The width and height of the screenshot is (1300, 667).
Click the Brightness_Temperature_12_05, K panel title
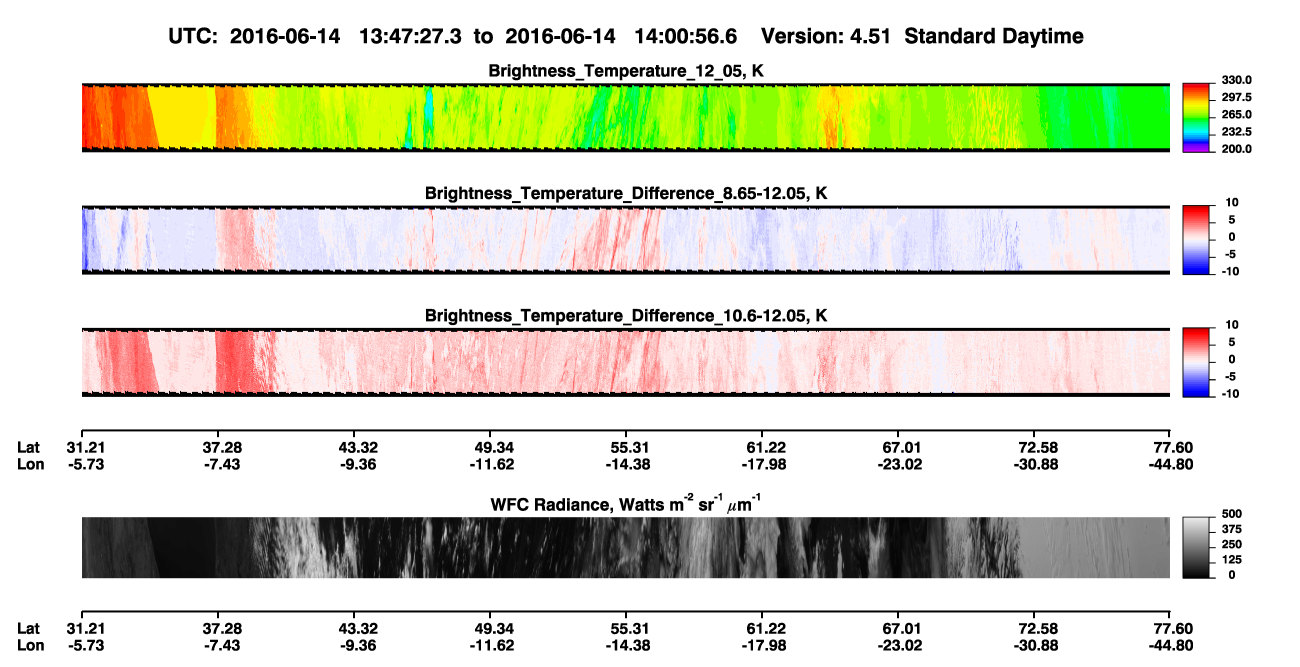(x=625, y=71)
